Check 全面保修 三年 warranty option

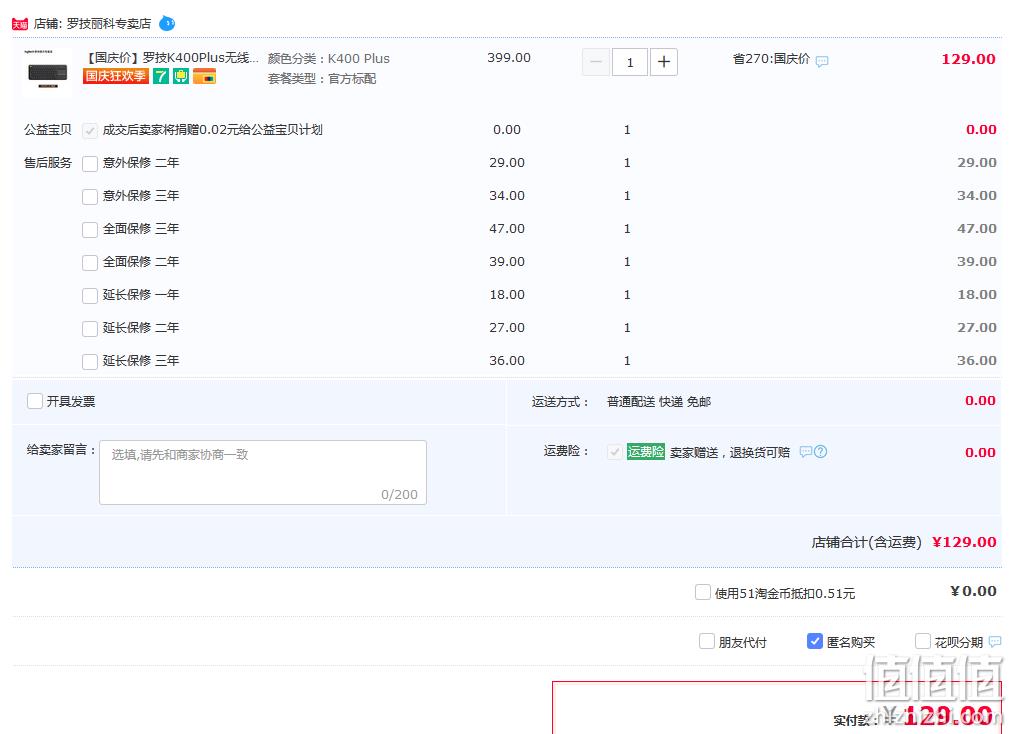coord(90,229)
